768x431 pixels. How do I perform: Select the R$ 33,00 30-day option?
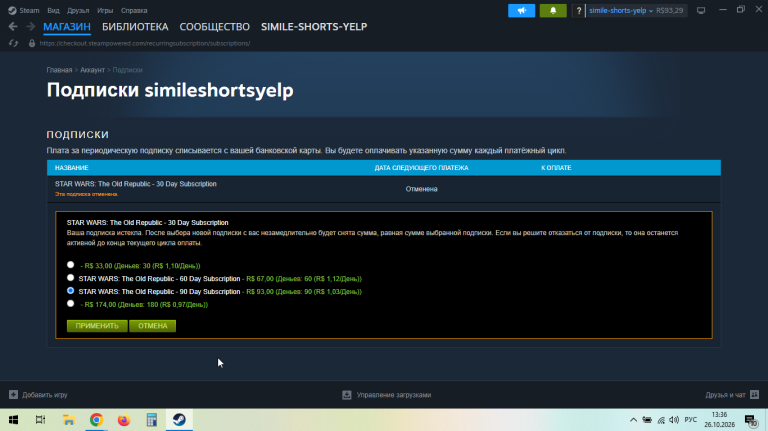(x=71, y=265)
